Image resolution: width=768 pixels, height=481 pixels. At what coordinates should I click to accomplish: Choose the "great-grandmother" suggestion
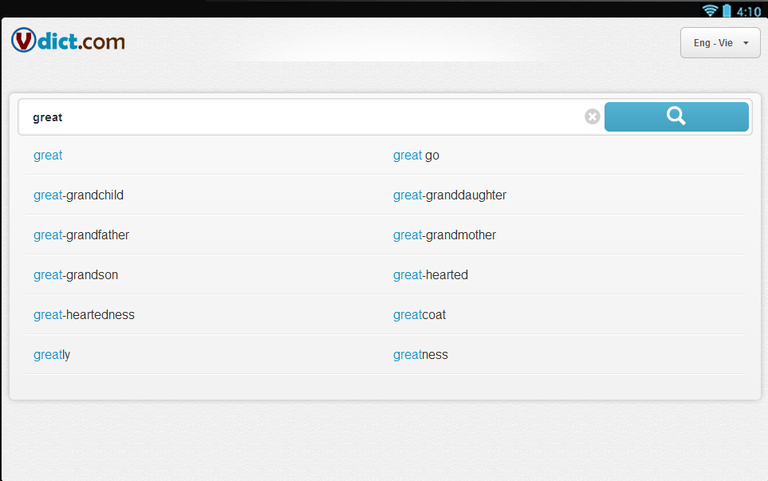pos(444,235)
